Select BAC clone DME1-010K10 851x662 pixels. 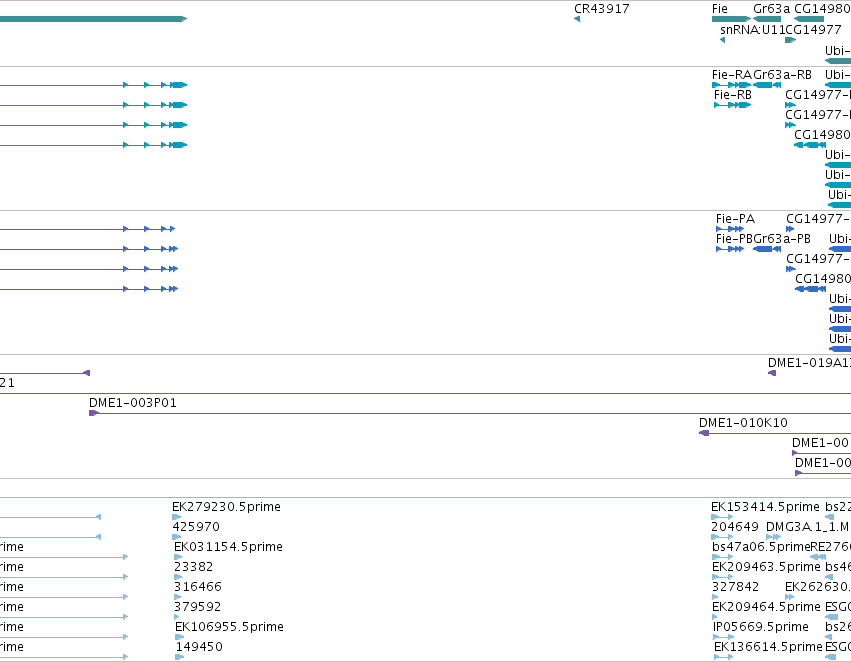pos(775,433)
